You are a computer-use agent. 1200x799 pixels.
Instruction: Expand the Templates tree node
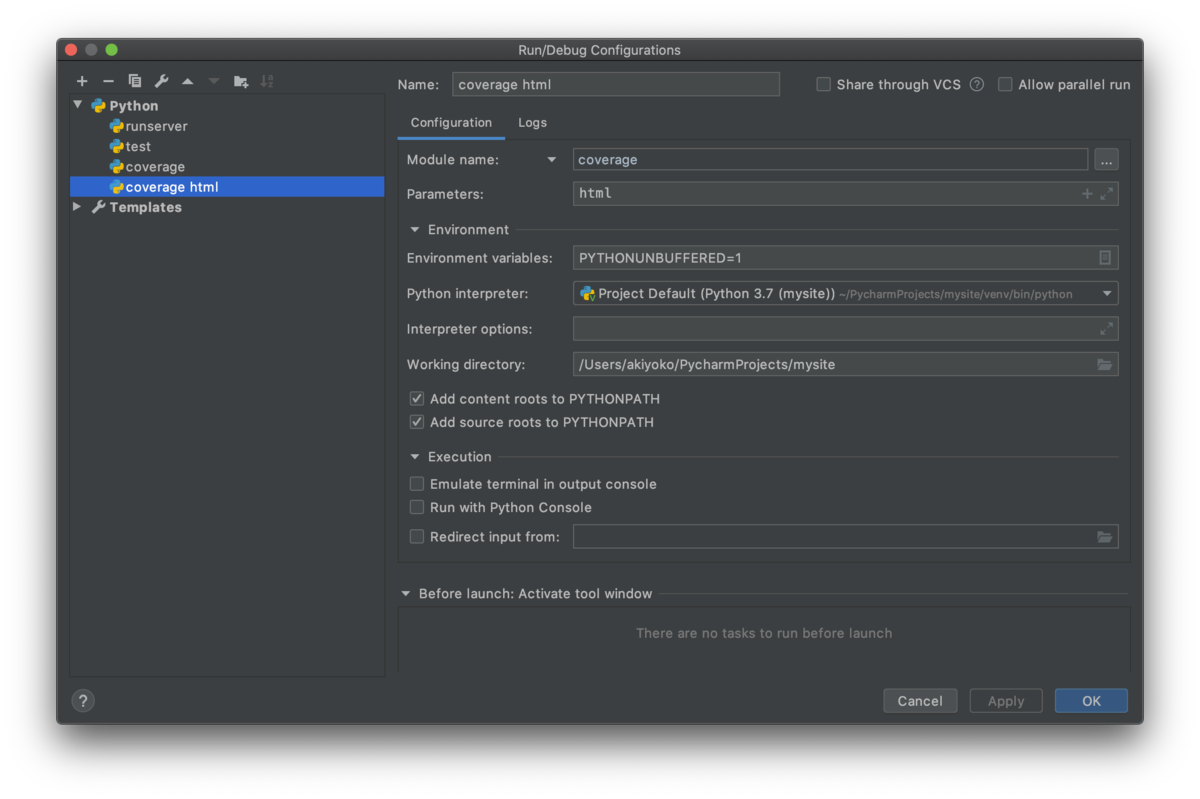pos(78,207)
